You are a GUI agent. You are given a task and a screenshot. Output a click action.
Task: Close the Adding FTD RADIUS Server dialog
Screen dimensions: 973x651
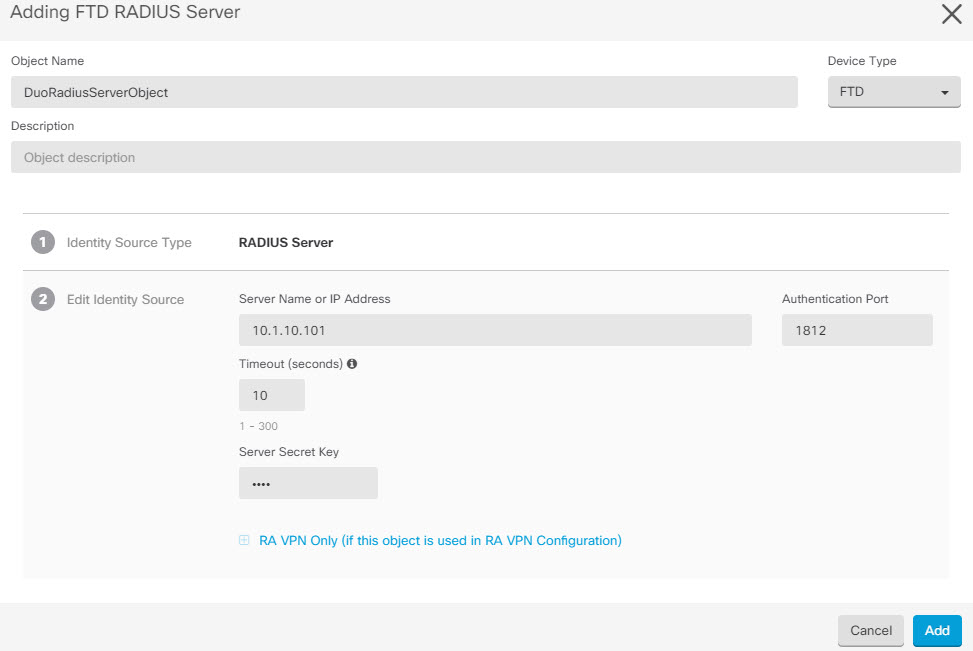[951, 14]
